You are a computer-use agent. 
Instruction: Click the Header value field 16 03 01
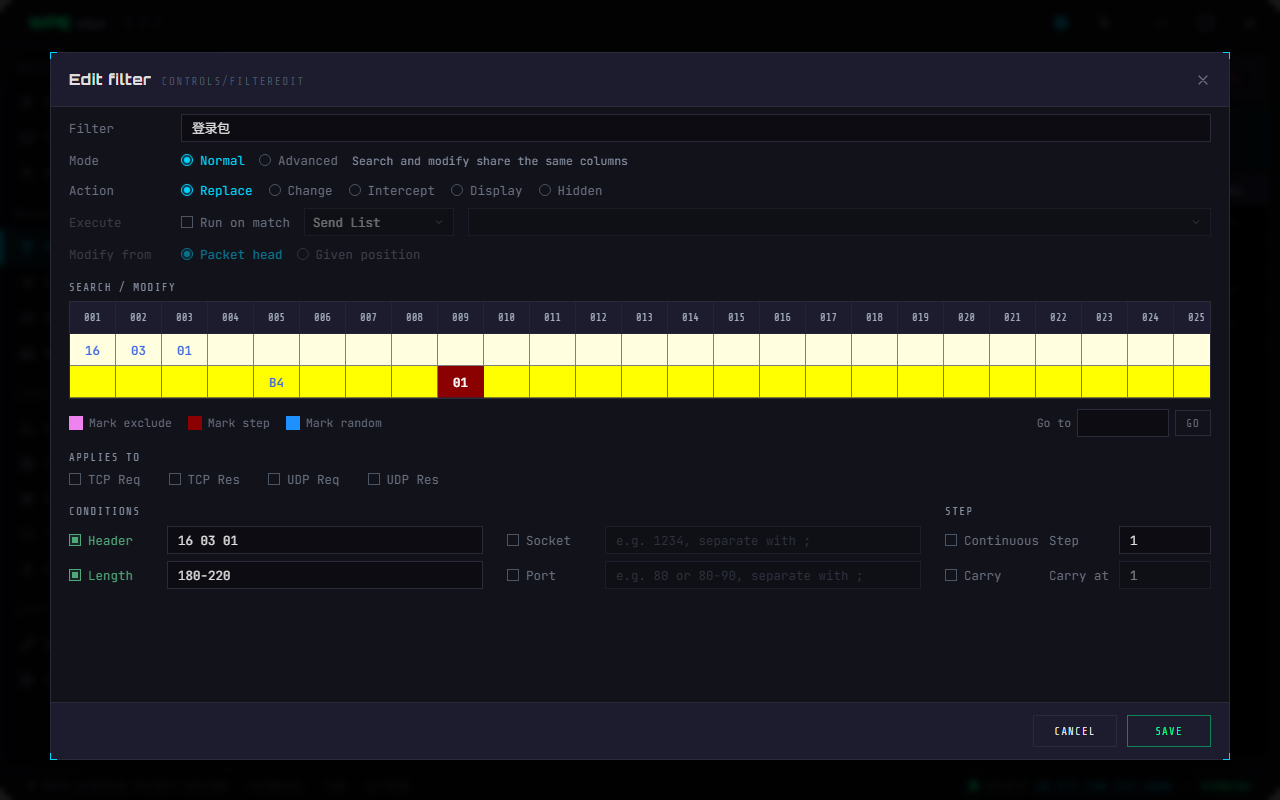click(x=325, y=540)
